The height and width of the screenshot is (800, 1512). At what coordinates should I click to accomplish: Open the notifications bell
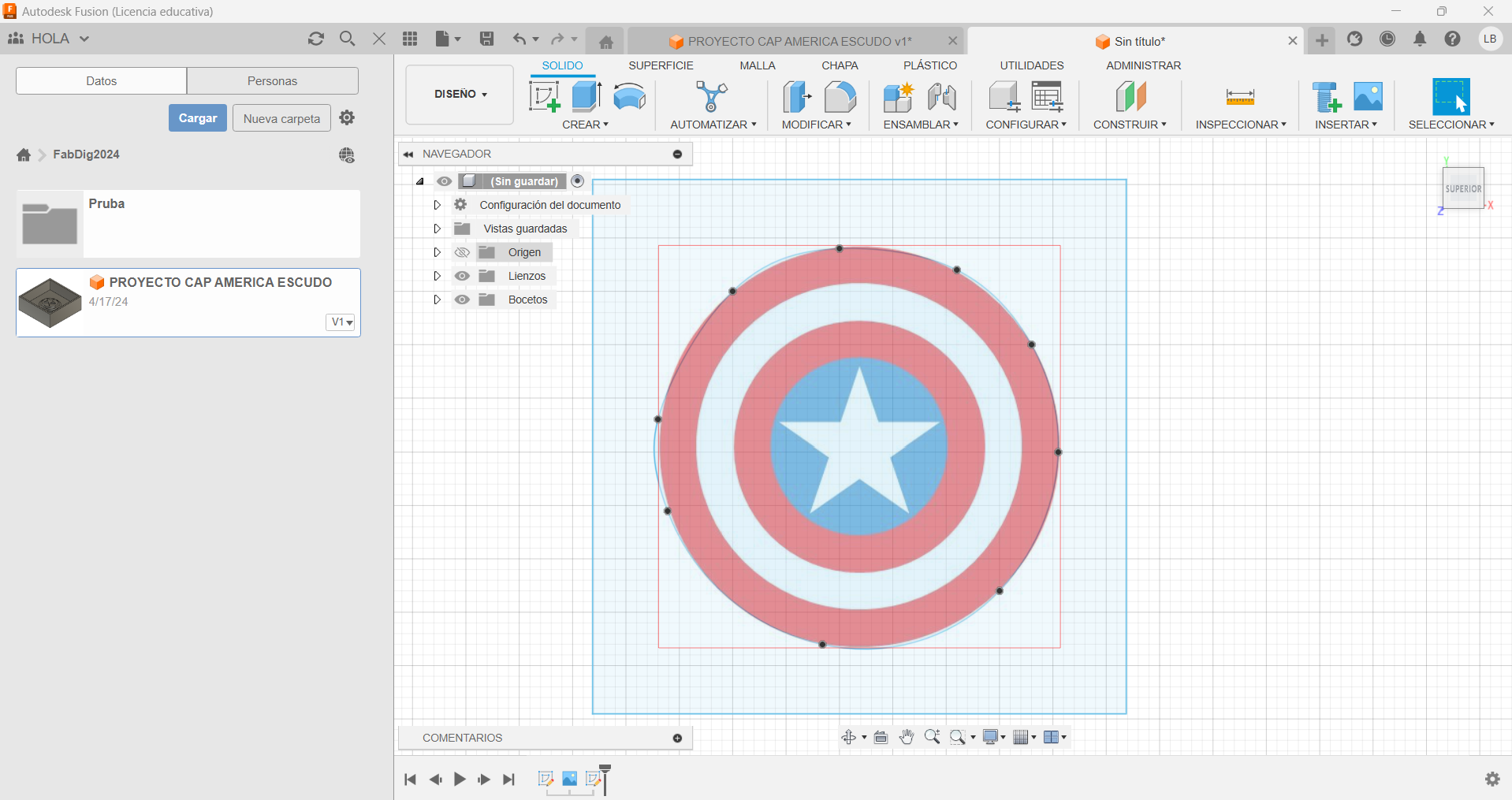click(1420, 39)
